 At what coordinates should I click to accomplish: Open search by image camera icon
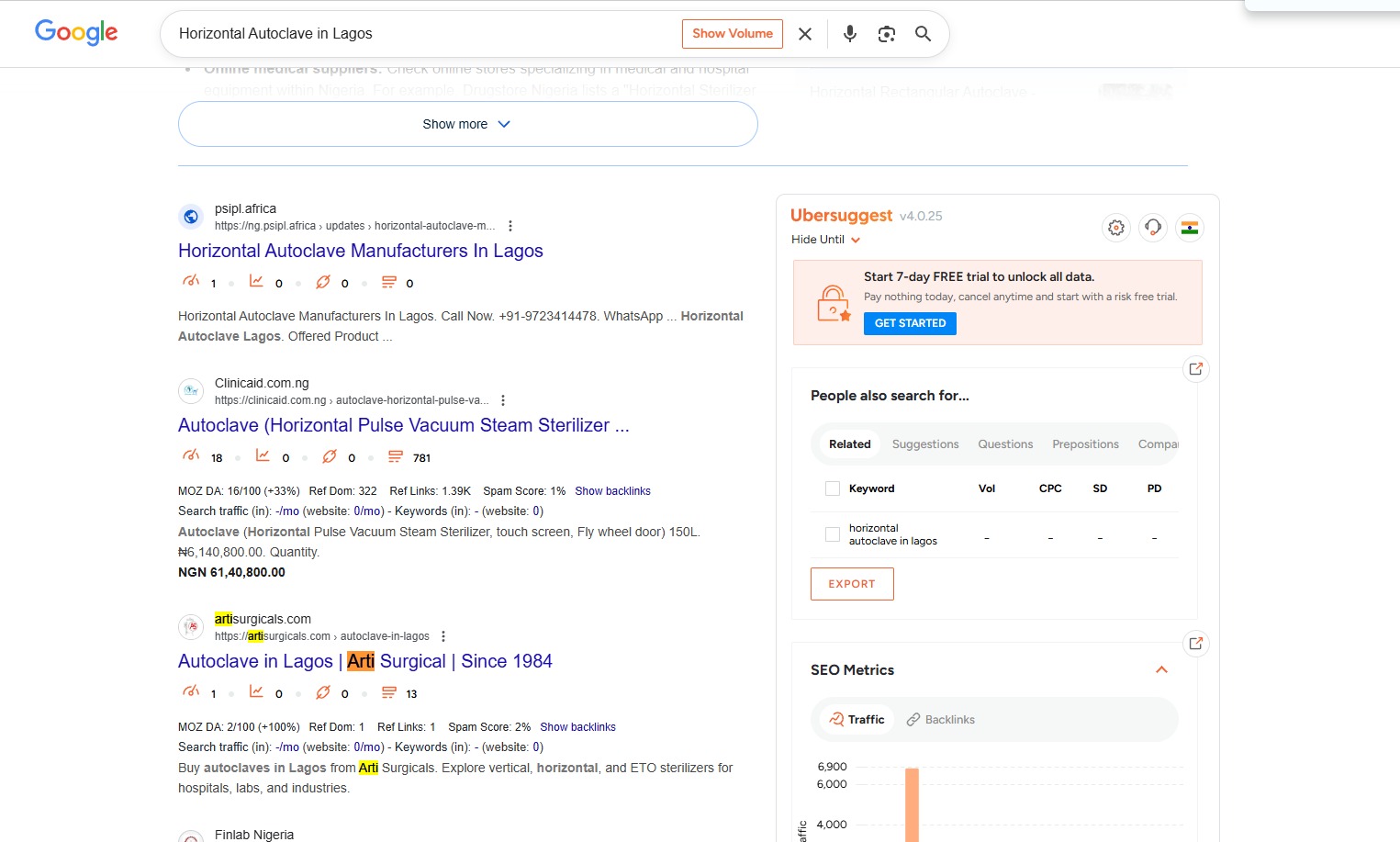pos(887,34)
